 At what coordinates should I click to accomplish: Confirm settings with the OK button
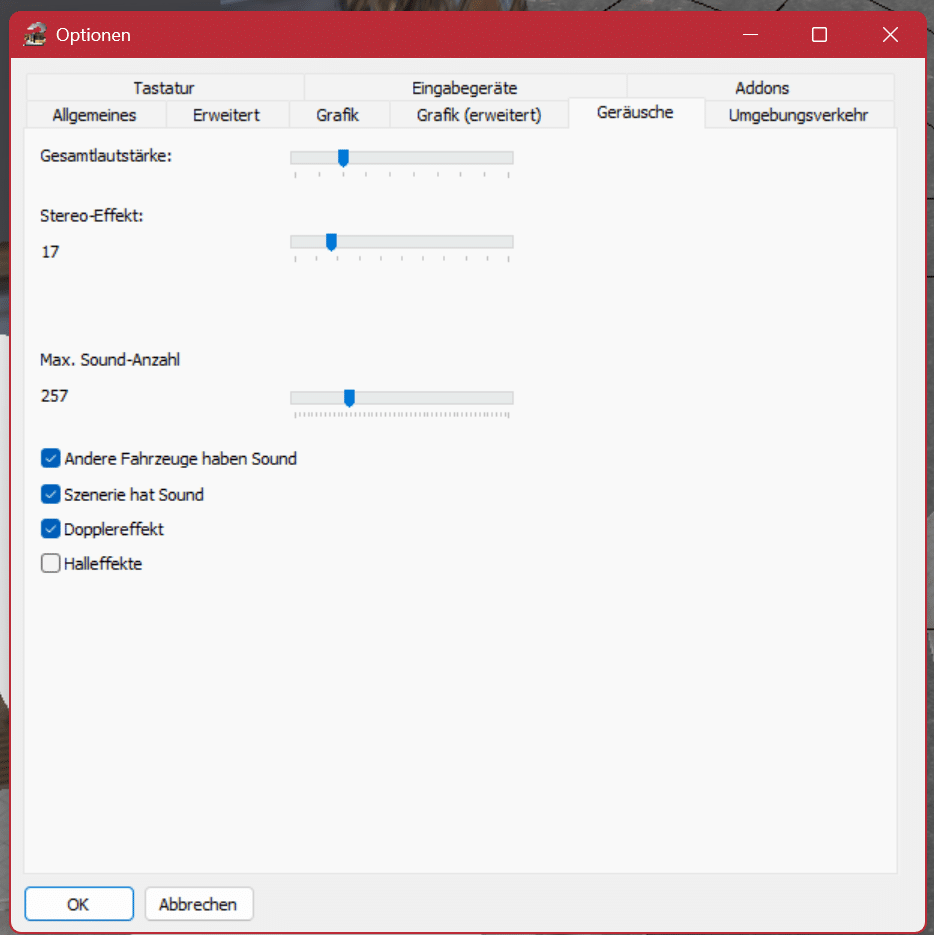click(x=78, y=904)
